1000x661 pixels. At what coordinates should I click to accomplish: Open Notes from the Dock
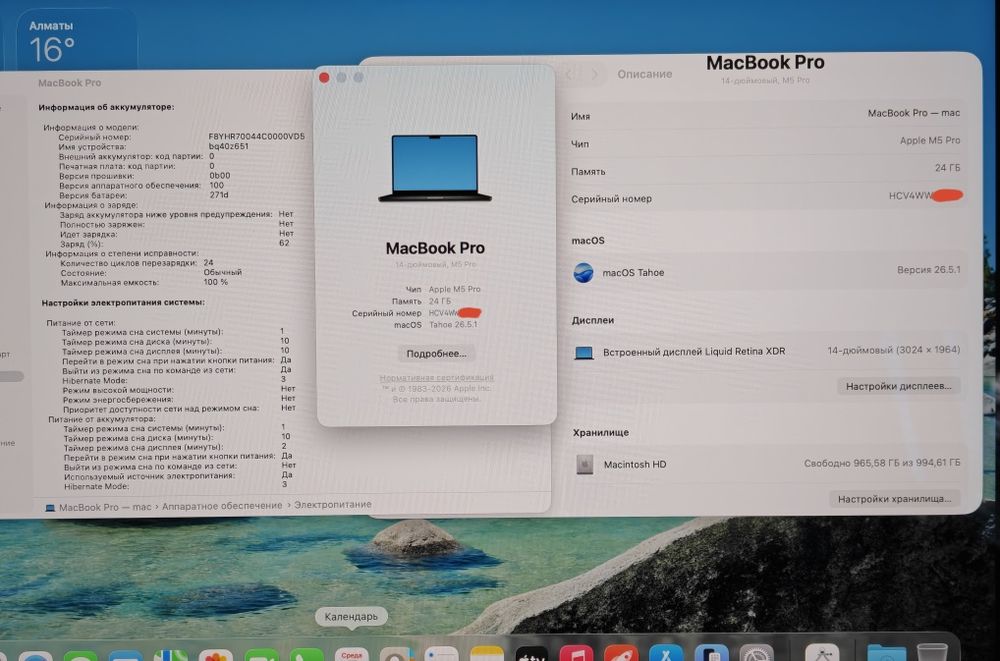tap(486, 655)
